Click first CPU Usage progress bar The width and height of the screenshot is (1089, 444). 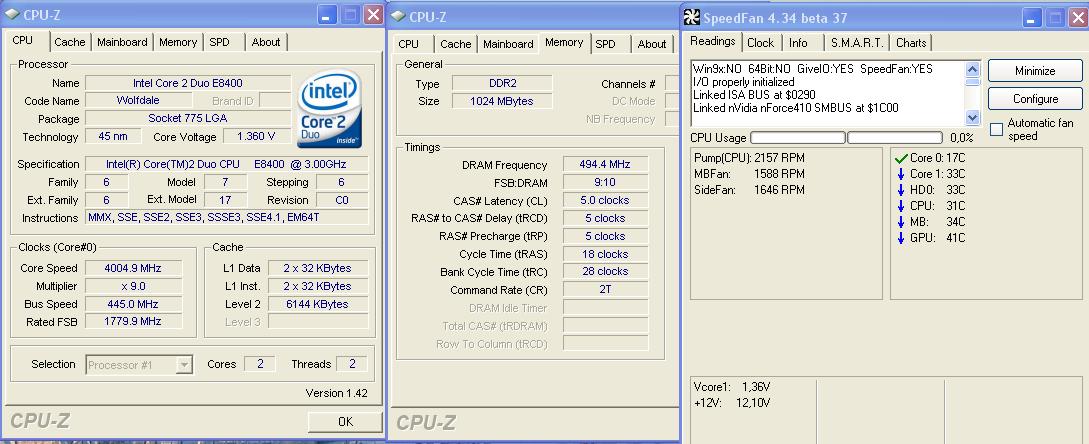coord(798,138)
